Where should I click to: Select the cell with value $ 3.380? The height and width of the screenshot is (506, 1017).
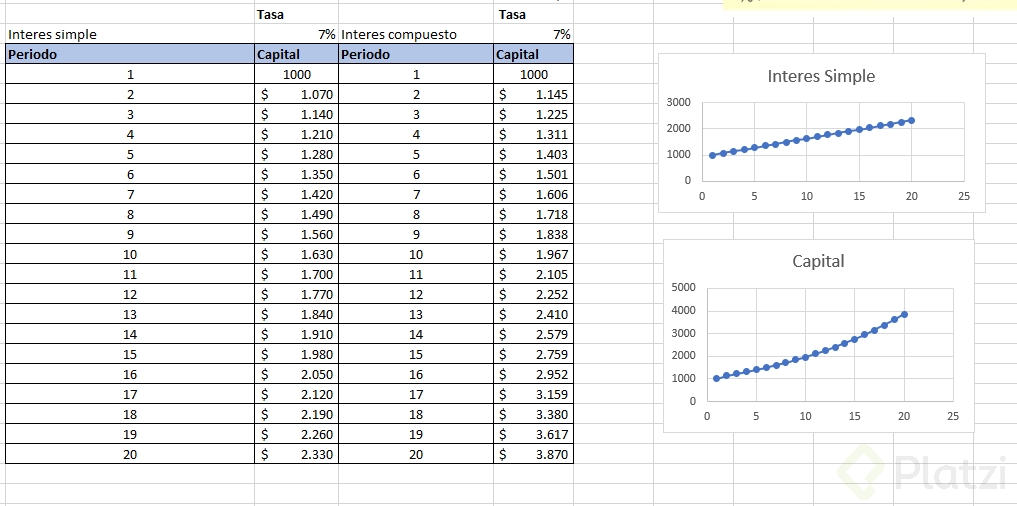[534, 415]
